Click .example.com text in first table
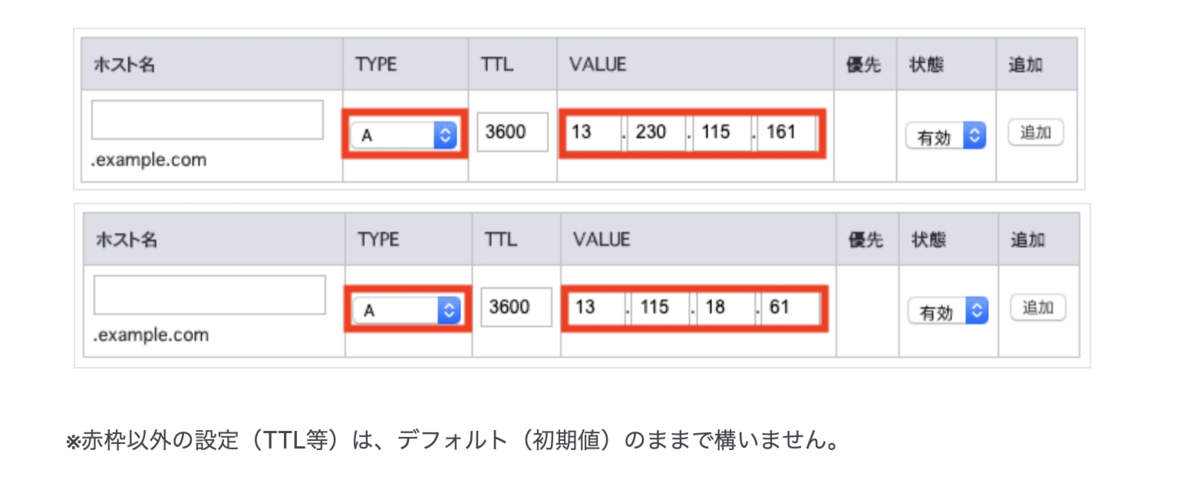Viewport: 1200px width, 490px height. 150,160
